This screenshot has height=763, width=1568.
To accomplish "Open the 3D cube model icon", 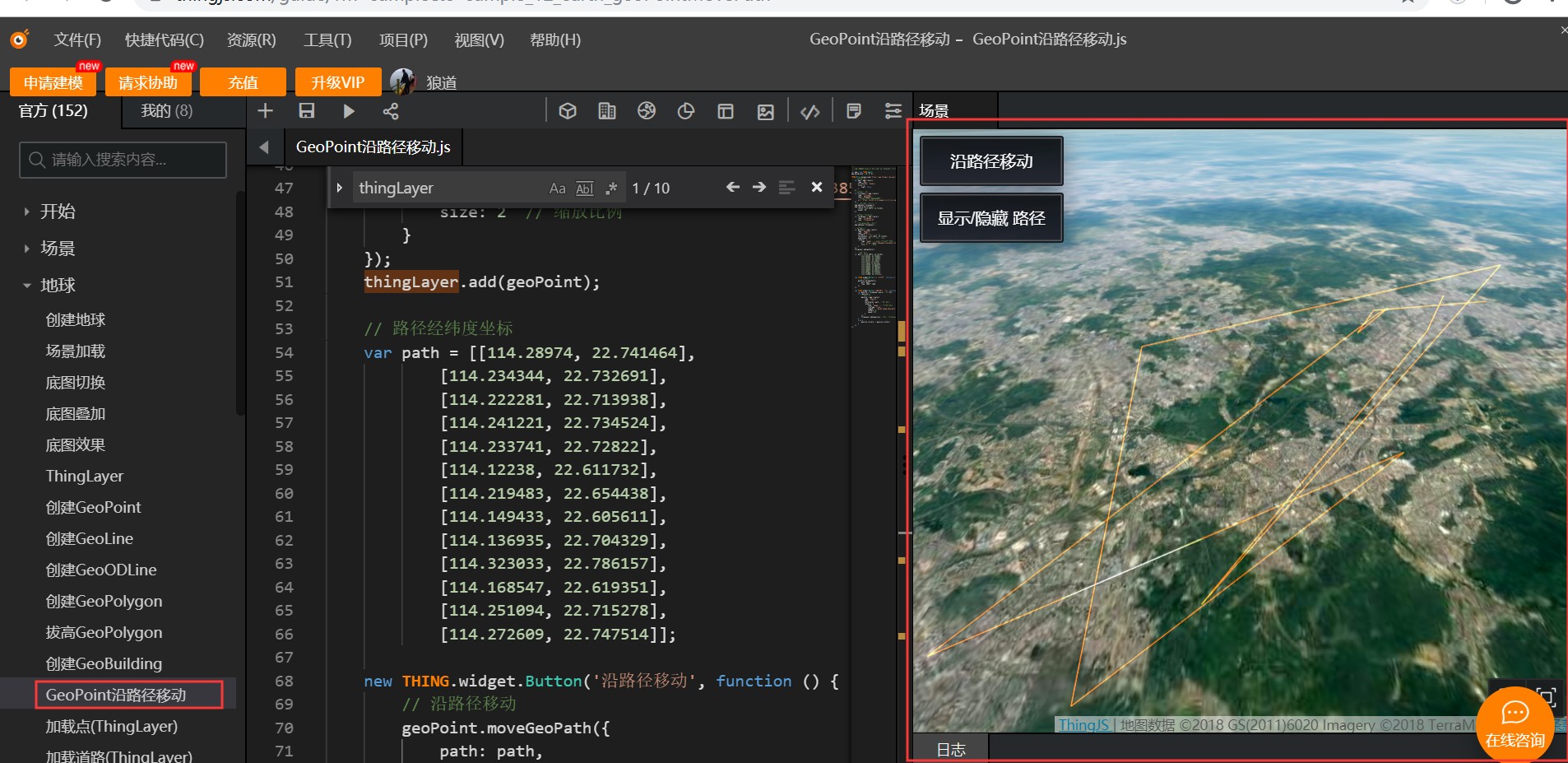I will (x=568, y=110).
